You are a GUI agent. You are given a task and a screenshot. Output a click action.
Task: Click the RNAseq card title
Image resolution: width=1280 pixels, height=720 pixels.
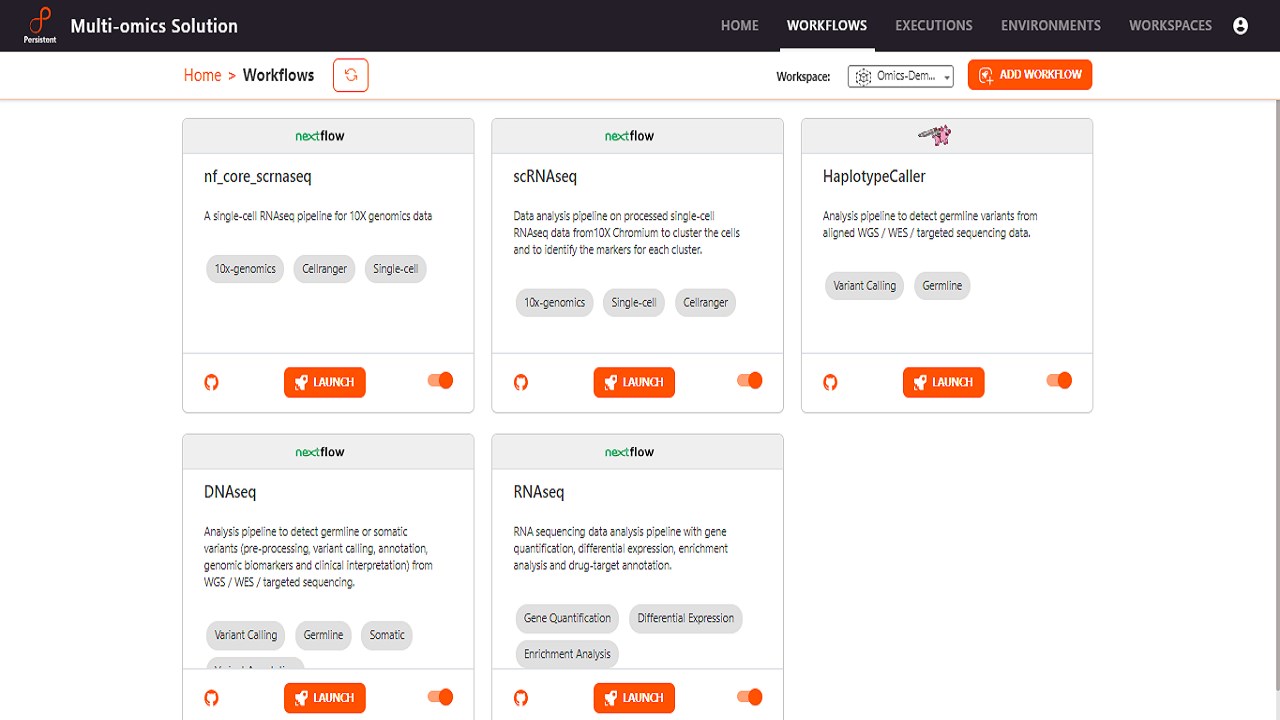pos(539,492)
